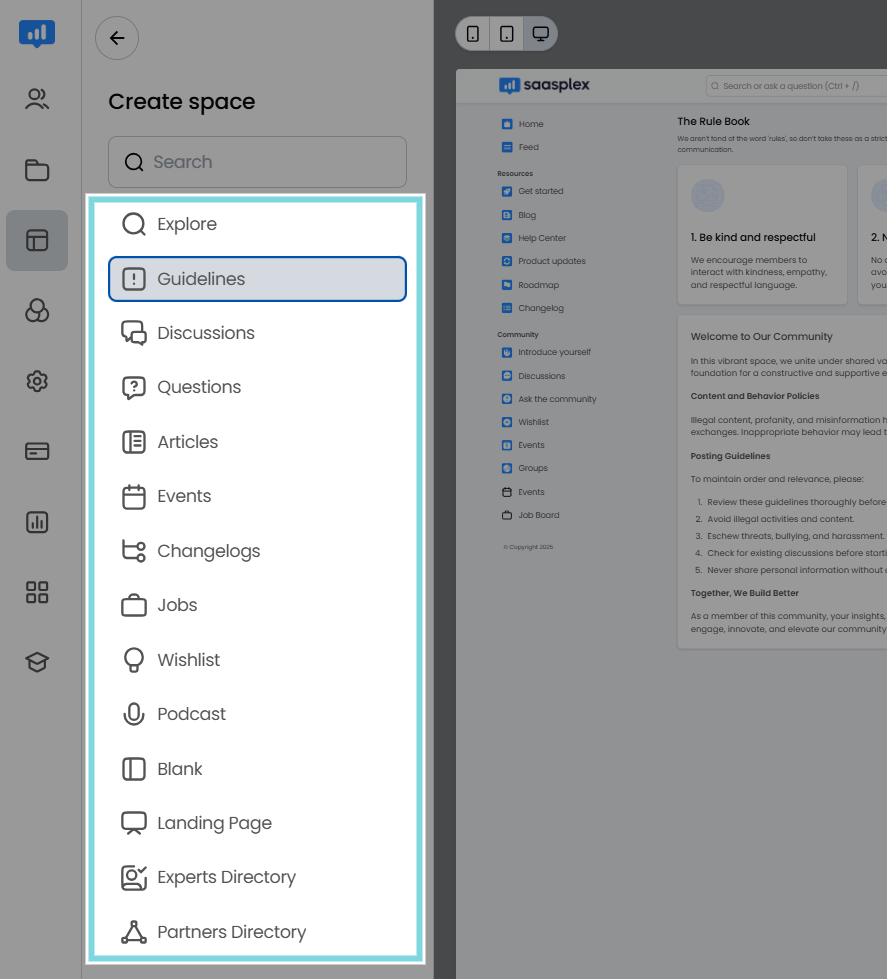
Task: Open the graduation cap icon in the sidebar
Action: [x=37, y=662]
